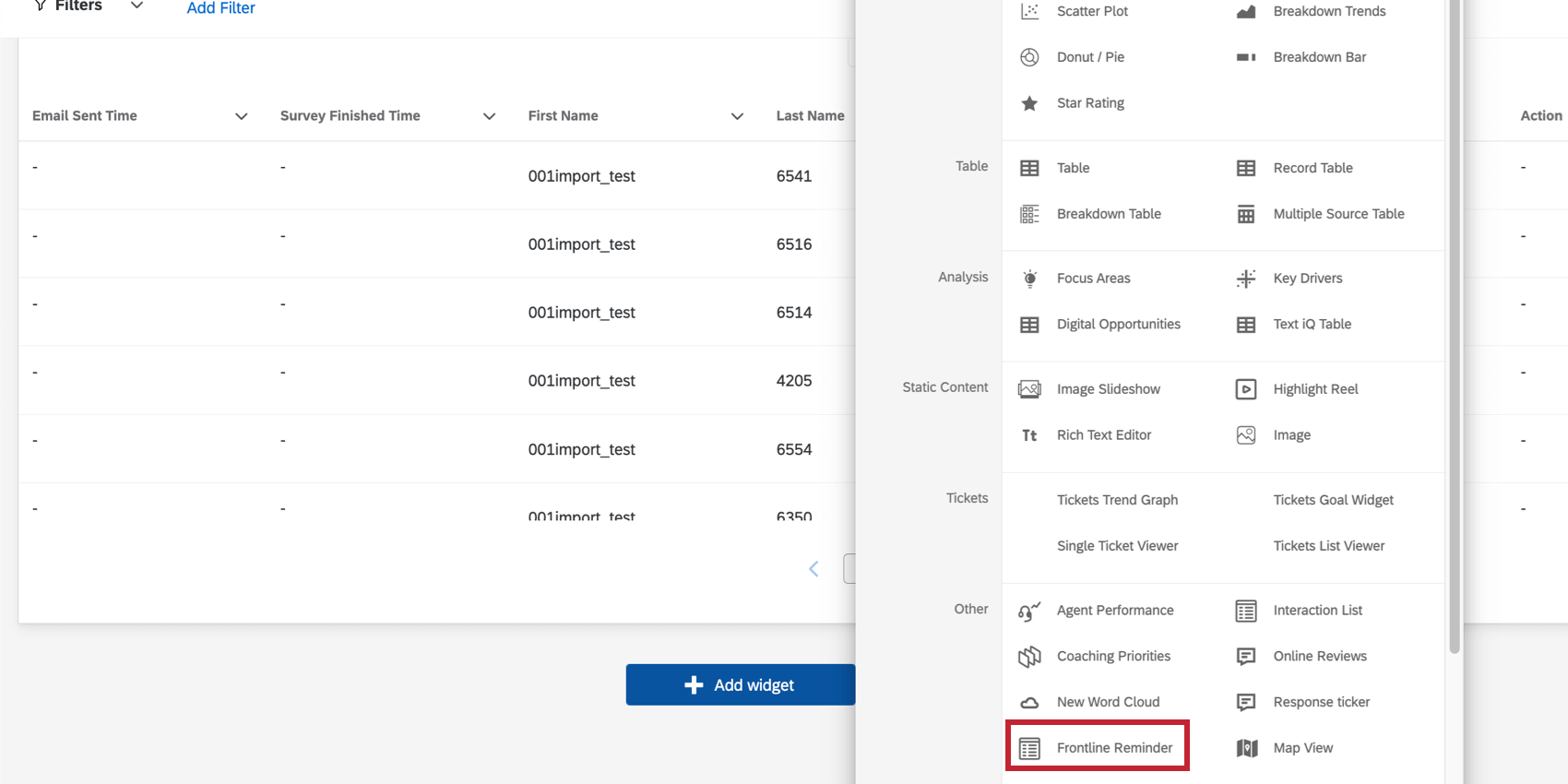
Task: Expand the Filters chevron
Action: [137, 6]
